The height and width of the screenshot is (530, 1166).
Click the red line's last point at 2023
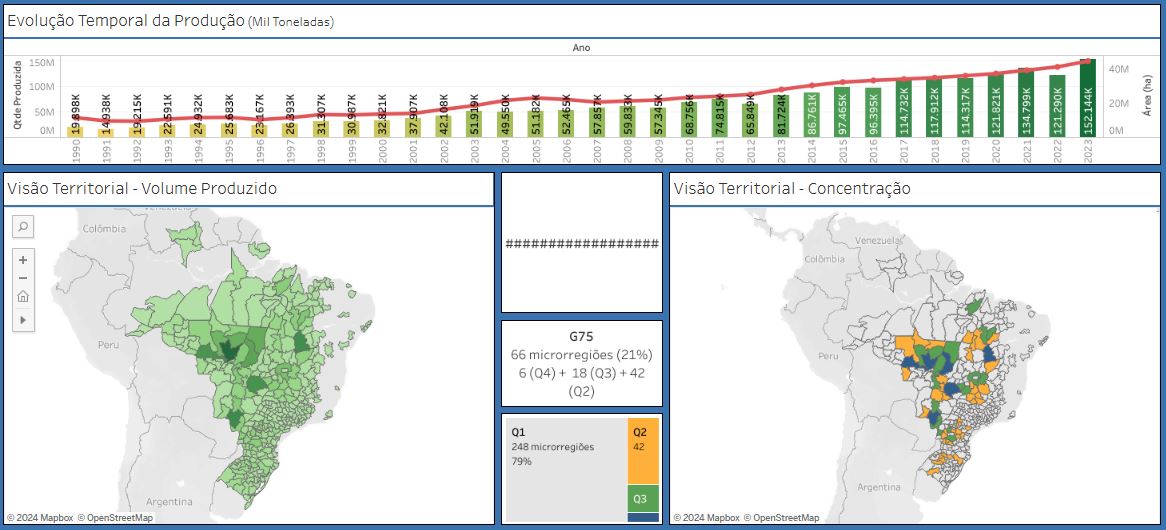pos(1087,62)
